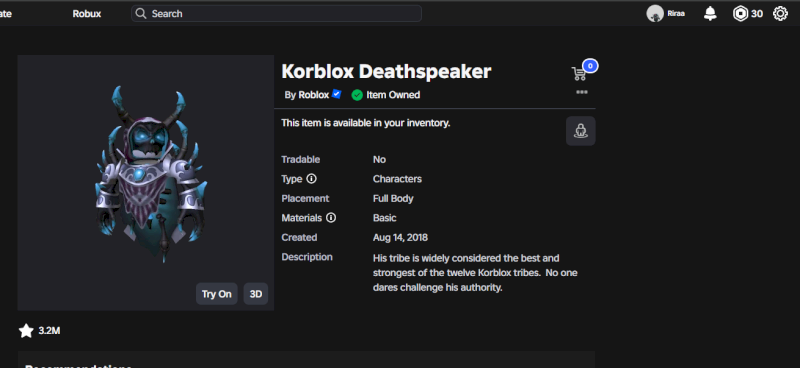Click the Characters type value
This screenshot has width=800, height=368.
pos(397,179)
